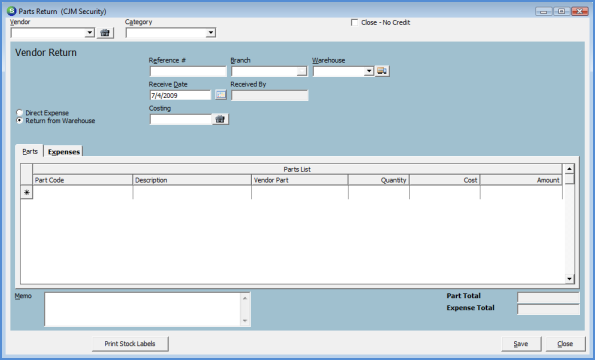Click the vendor lookup icon beside Vendor dropdown
This screenshot has height=360, width=595.
tap(105, 33)
